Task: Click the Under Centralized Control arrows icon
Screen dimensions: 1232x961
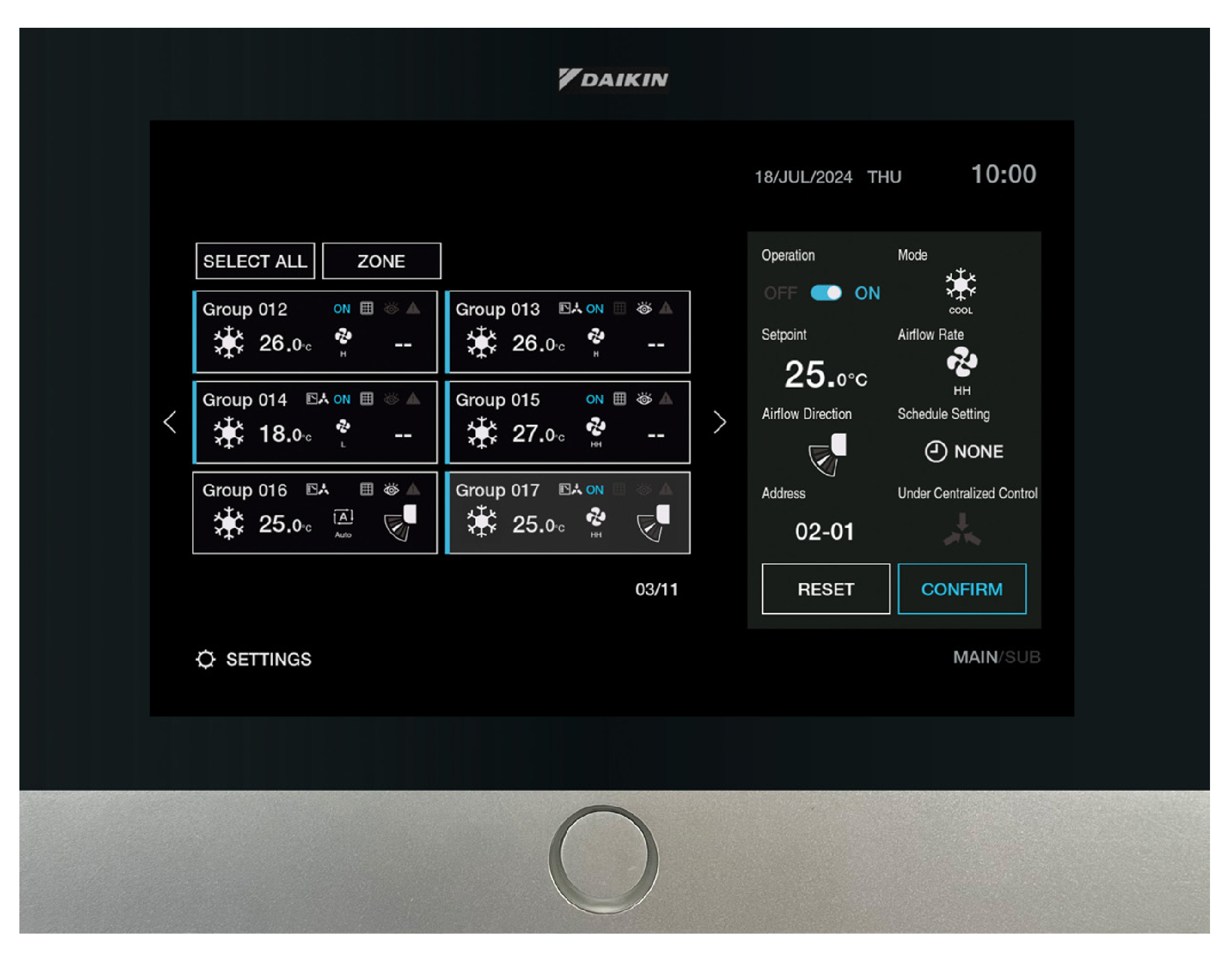Action: (962, 529)
